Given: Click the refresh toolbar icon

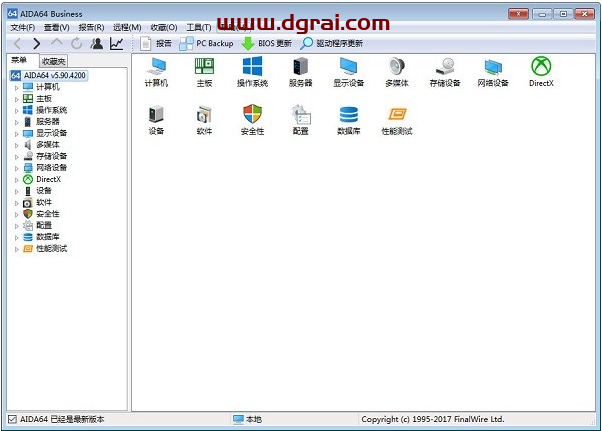Looking at the screenshot, I should pyautogui.click(x=77, y=44).
